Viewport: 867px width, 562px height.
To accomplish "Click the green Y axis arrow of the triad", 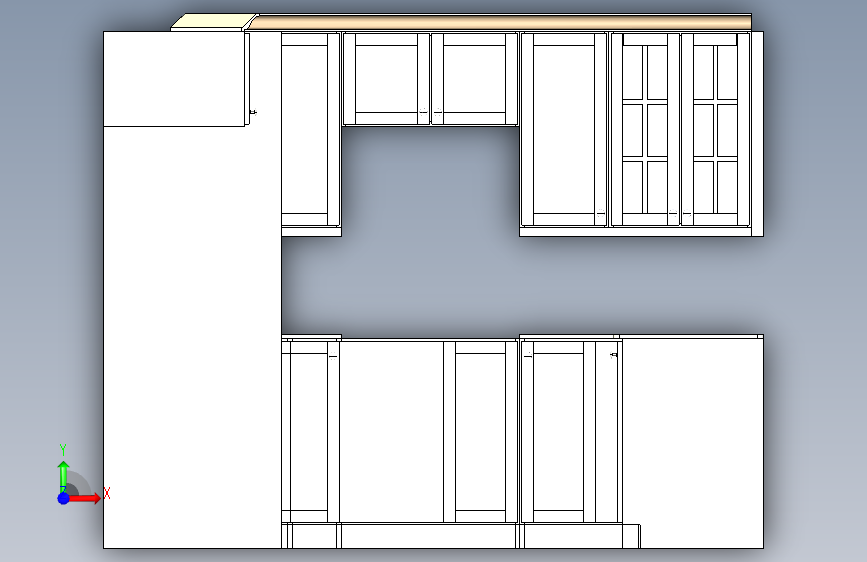I will [x=64, y=476].
